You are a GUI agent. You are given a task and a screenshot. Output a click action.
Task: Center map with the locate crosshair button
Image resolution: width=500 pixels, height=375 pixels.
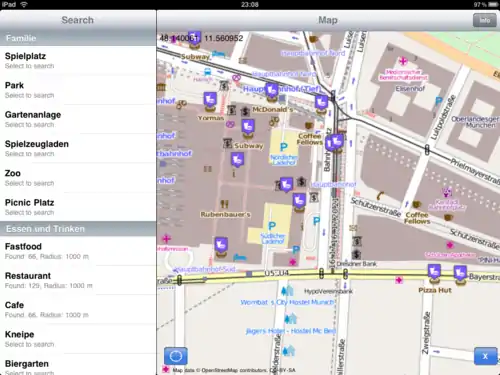pyautogui.click(x=176, y=356)
